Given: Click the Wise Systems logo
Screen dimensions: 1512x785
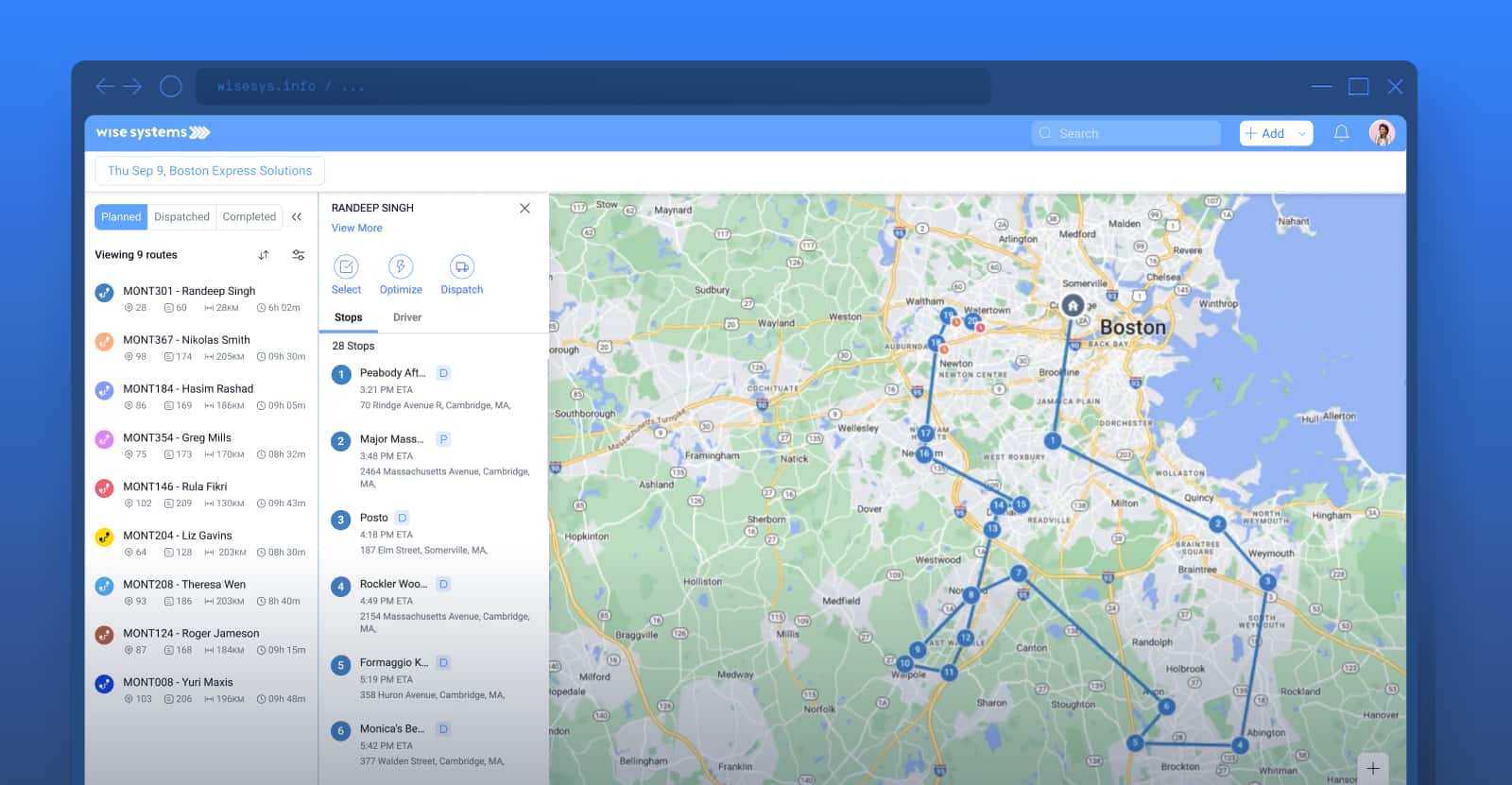Looking at the screenshot, I should click(153, 132).
